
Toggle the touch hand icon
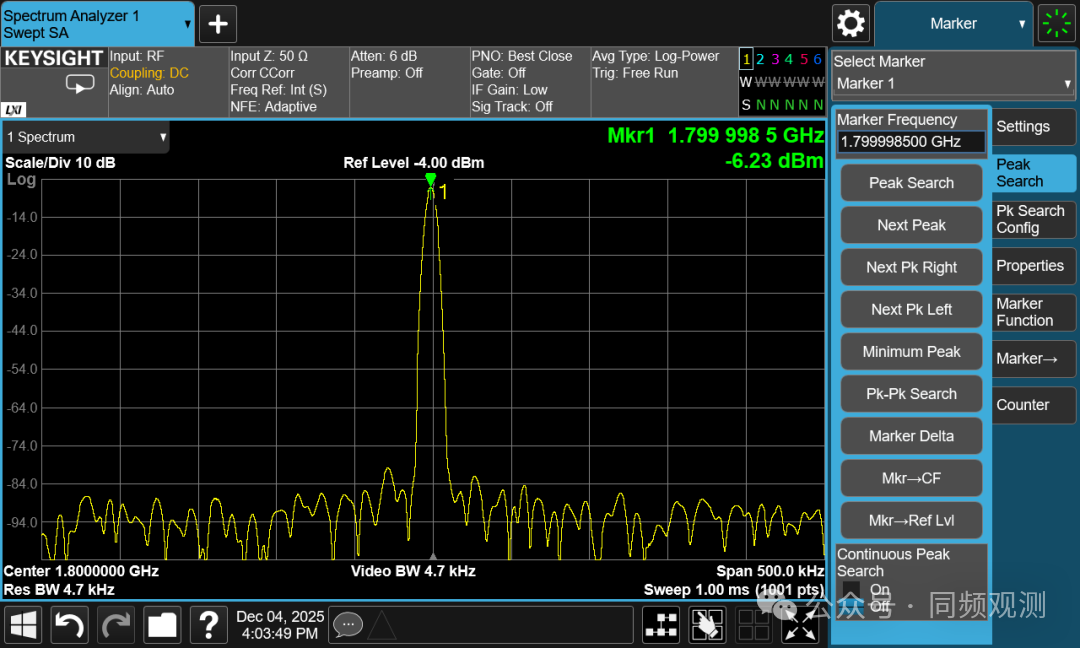pos(707,626)
